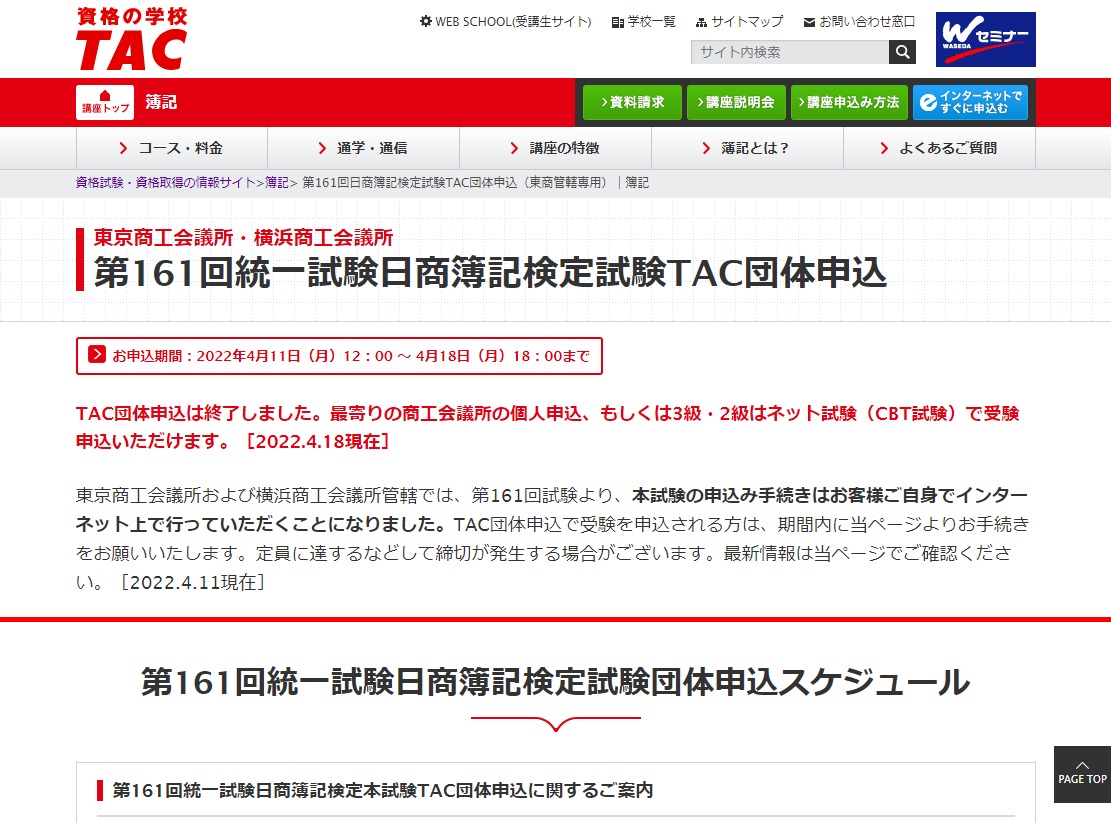Select 簿記とは？ navigation item
The height and width of the screenshot is (823, 1111).
[x=747, y=148]
